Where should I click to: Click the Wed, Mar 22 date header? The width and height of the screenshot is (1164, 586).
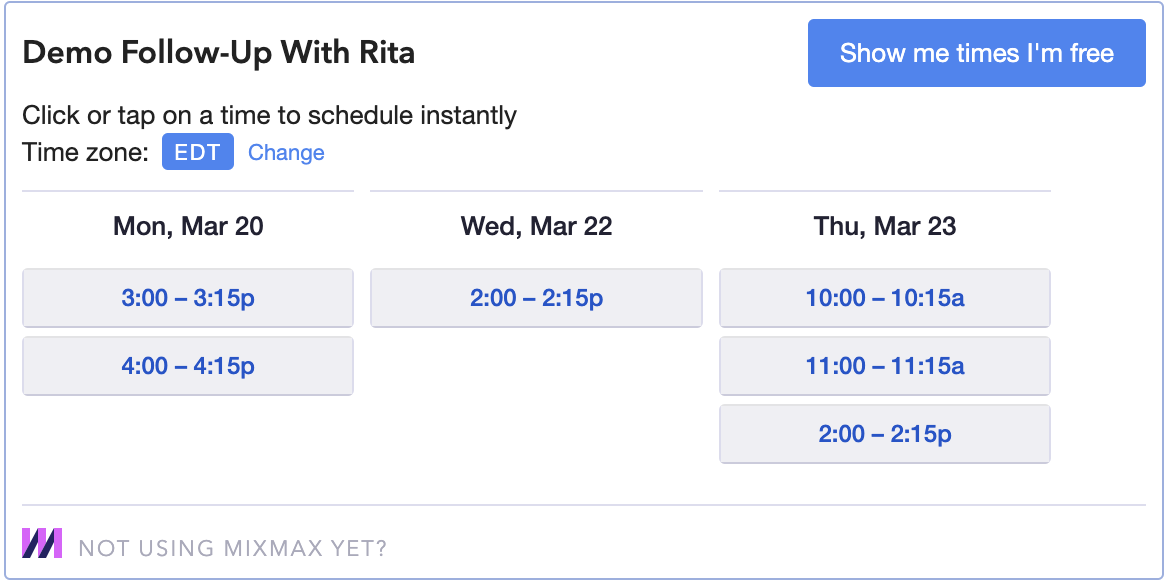click(536, 226)
